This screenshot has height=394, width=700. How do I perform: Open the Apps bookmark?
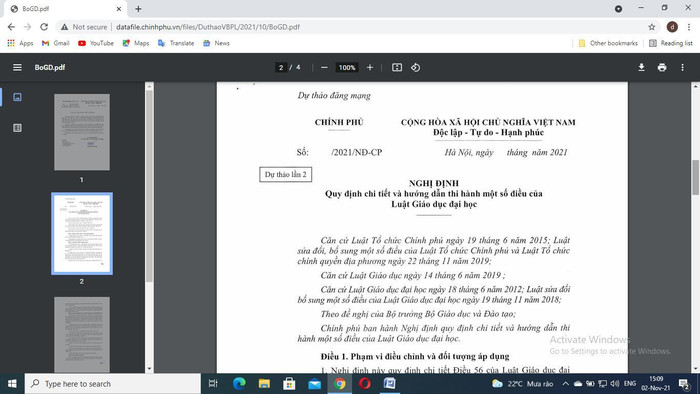click(20, 43)
